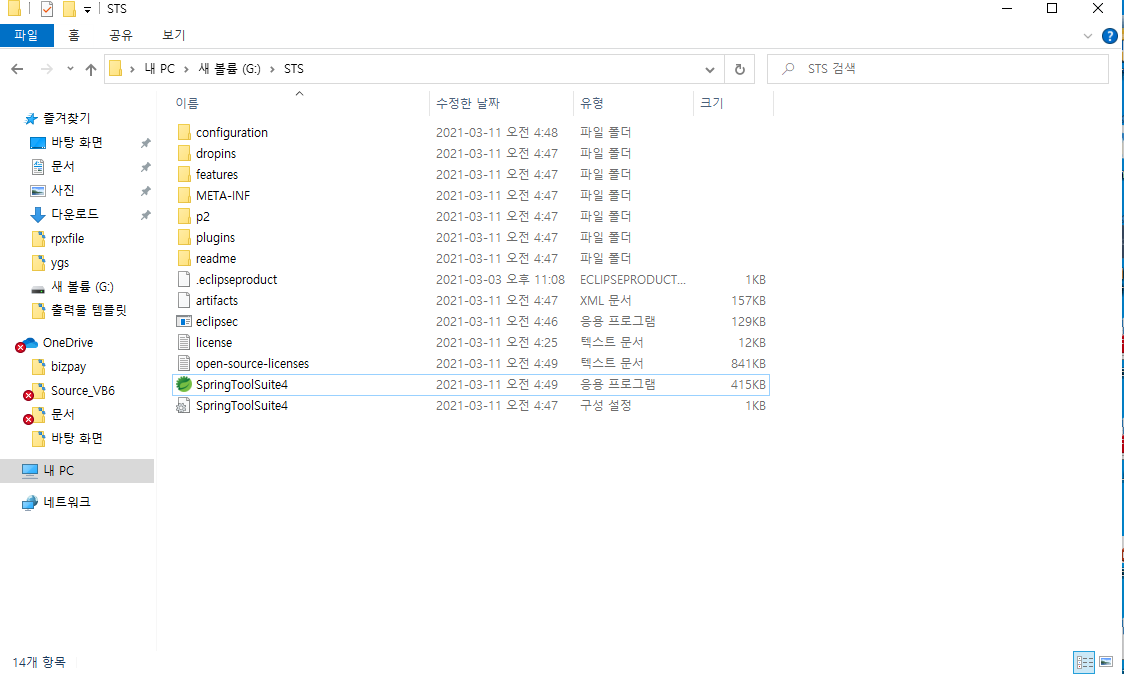Unpin 다운로드 using its pin icon
Image resolution: width=1124 pixels, height=674 pixels.
(x=146, y=215)
